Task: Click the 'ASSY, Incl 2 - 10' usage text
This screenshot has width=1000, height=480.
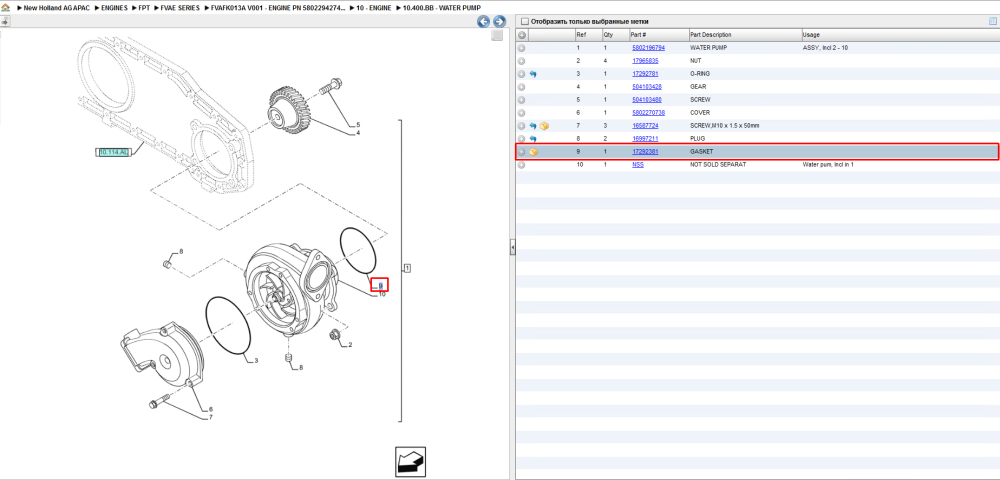Action: tap(825, 48)
